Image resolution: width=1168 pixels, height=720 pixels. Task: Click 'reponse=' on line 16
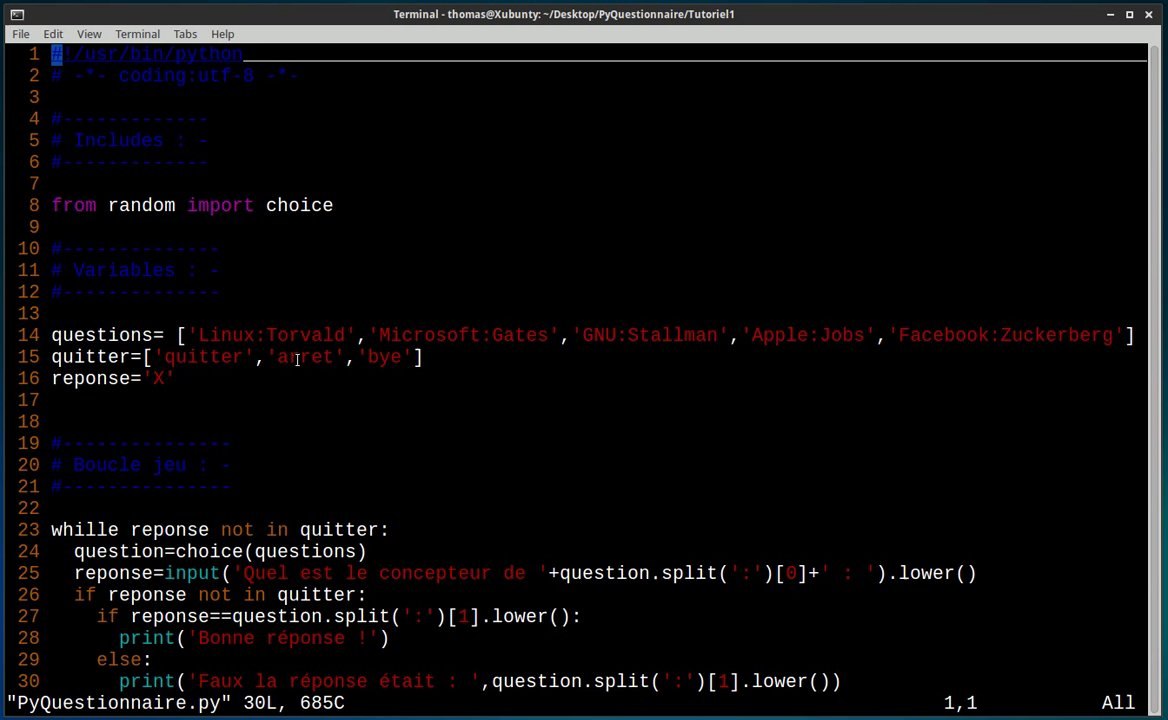pos(96,378)
